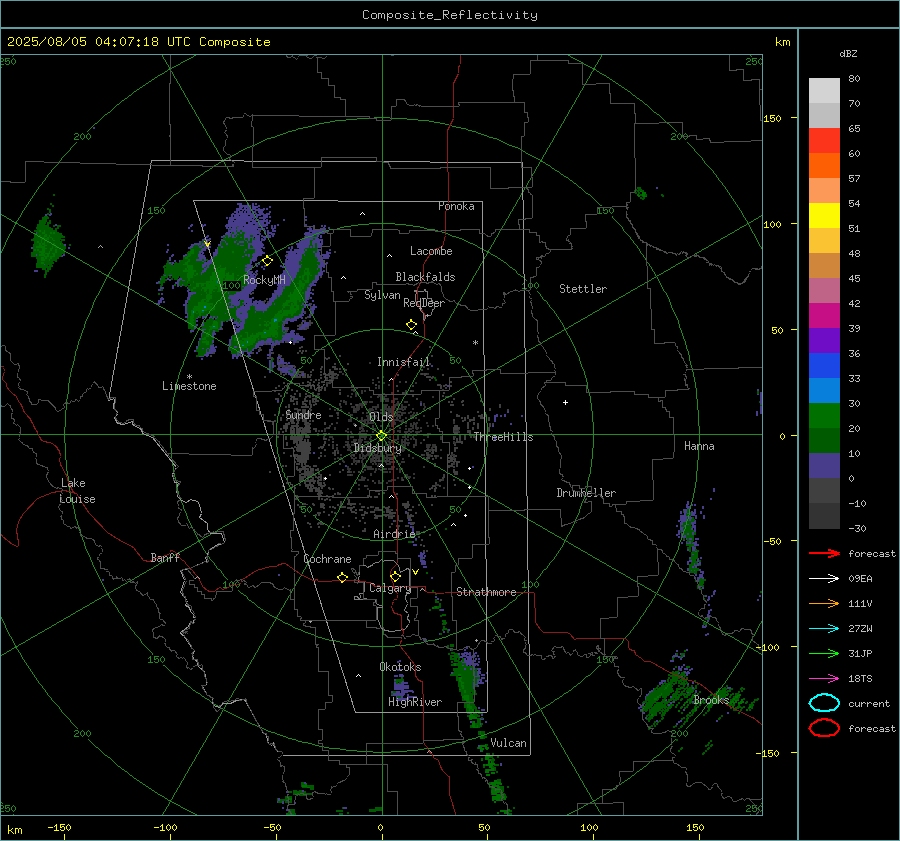Click the Brooks city label
900x841 pixels.
pyautogui.click(x=711, y=700)
